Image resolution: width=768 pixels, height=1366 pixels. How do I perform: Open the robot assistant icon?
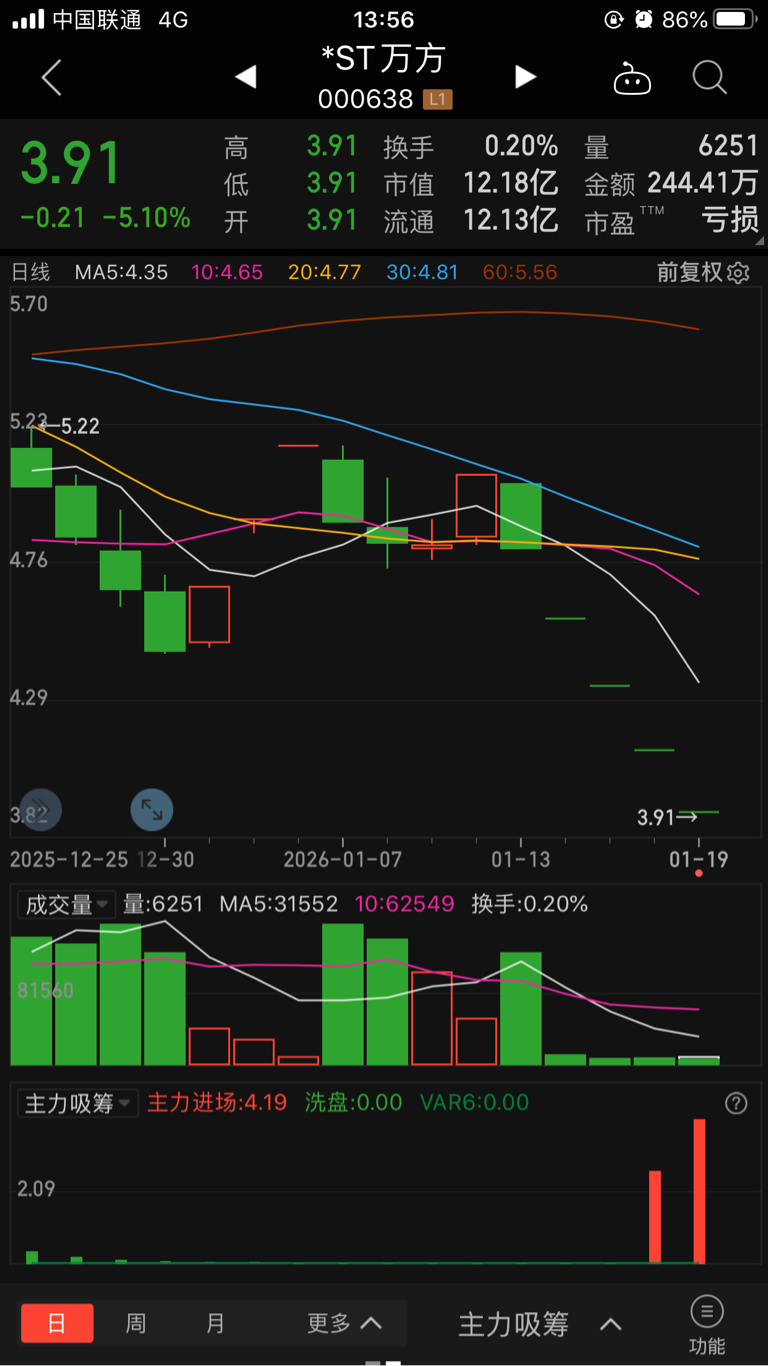(632, 78)
